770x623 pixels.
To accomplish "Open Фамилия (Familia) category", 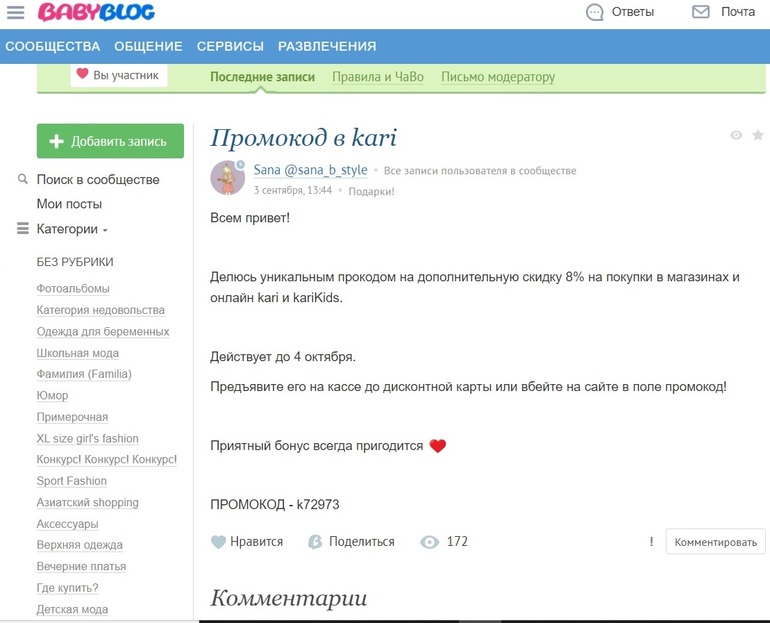I will [x=84, y=374].
